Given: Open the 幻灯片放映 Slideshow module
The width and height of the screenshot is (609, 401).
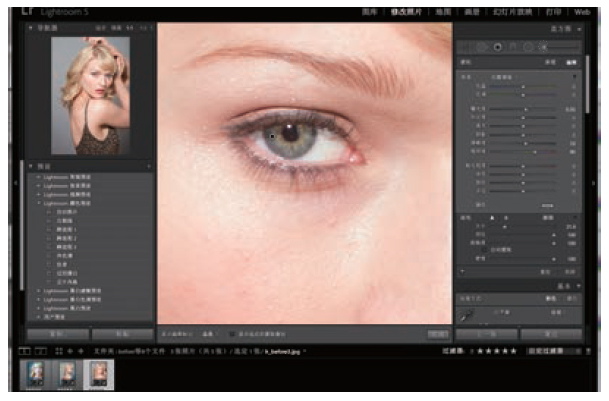Looking at the screenshot, I should tap(513, 12).
